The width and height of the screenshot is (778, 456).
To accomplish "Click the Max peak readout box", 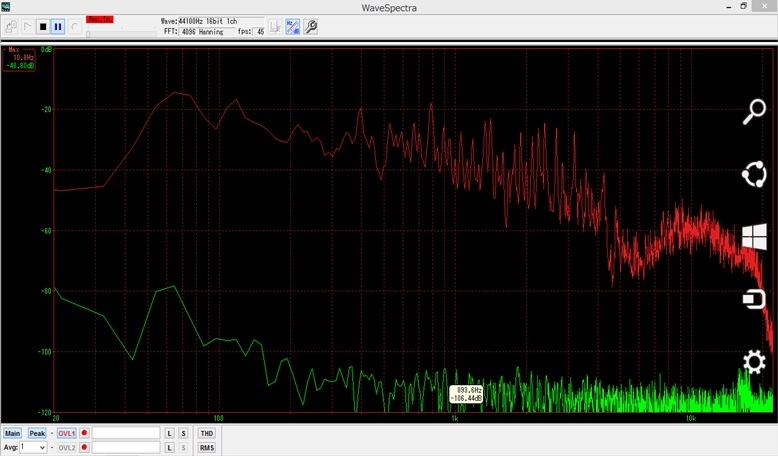I will (19, 59).
